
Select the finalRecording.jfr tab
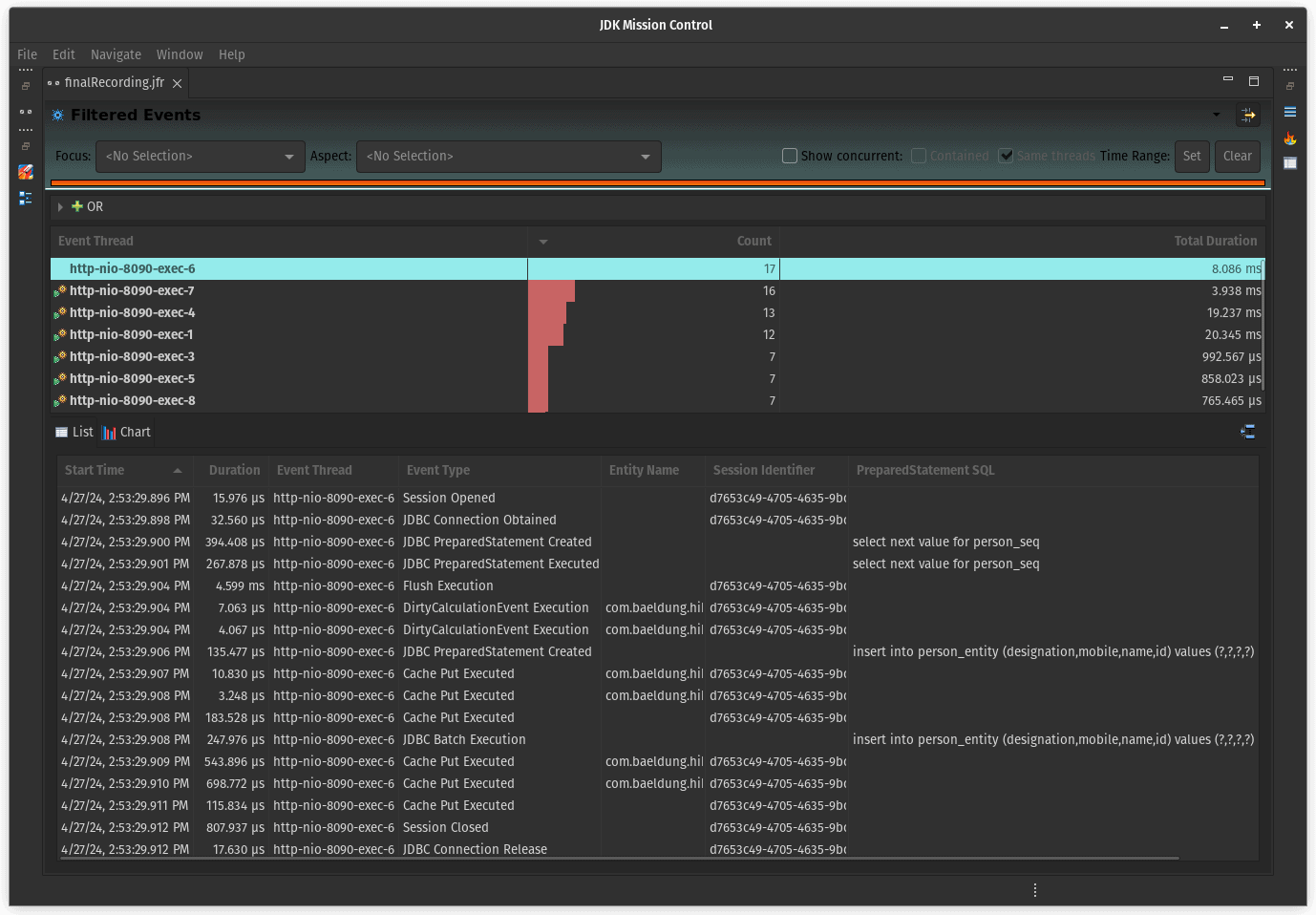(x=114, y=83)
